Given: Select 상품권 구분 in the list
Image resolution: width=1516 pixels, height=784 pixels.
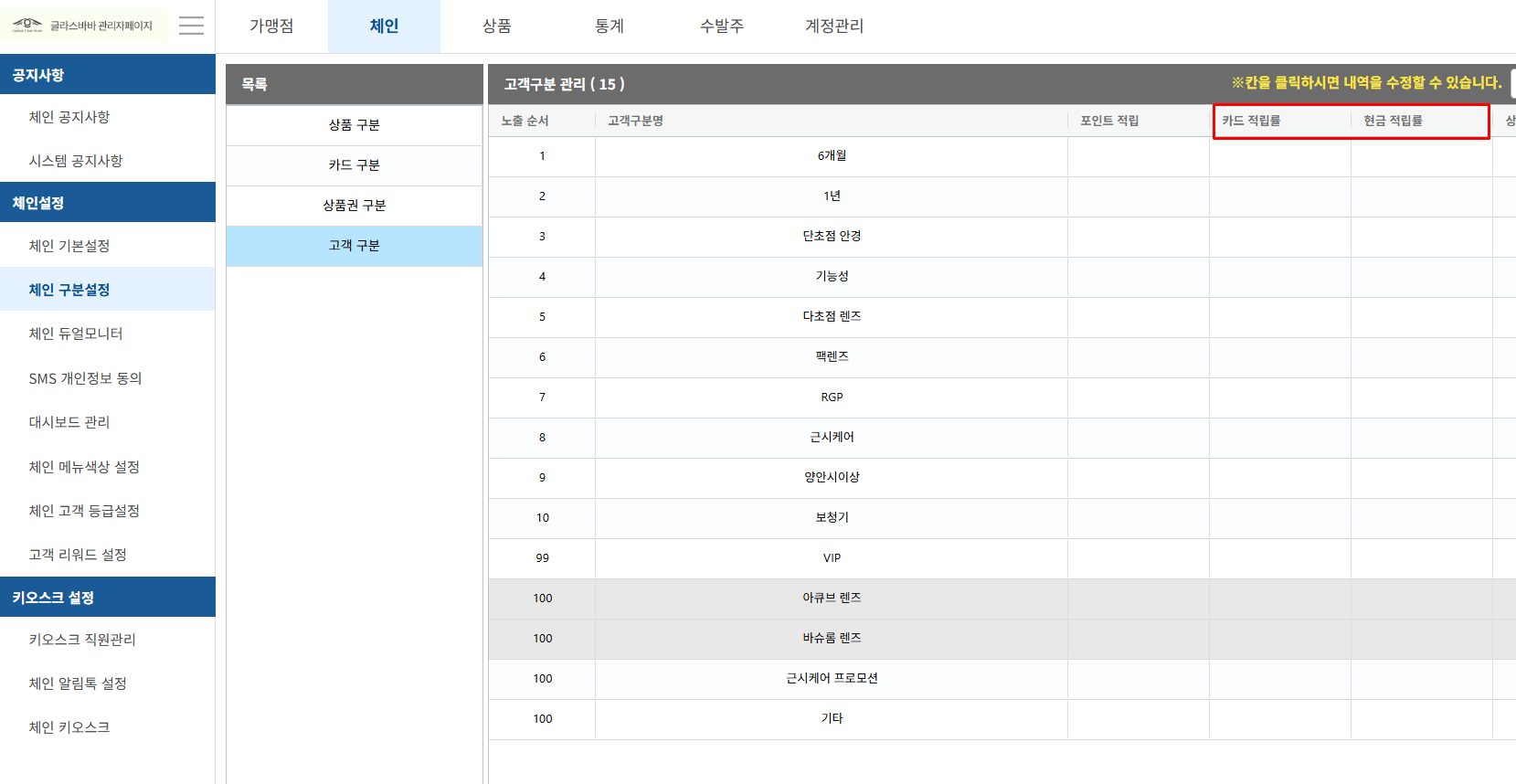Looking at the screenshot, I should (x=355, y=206).
